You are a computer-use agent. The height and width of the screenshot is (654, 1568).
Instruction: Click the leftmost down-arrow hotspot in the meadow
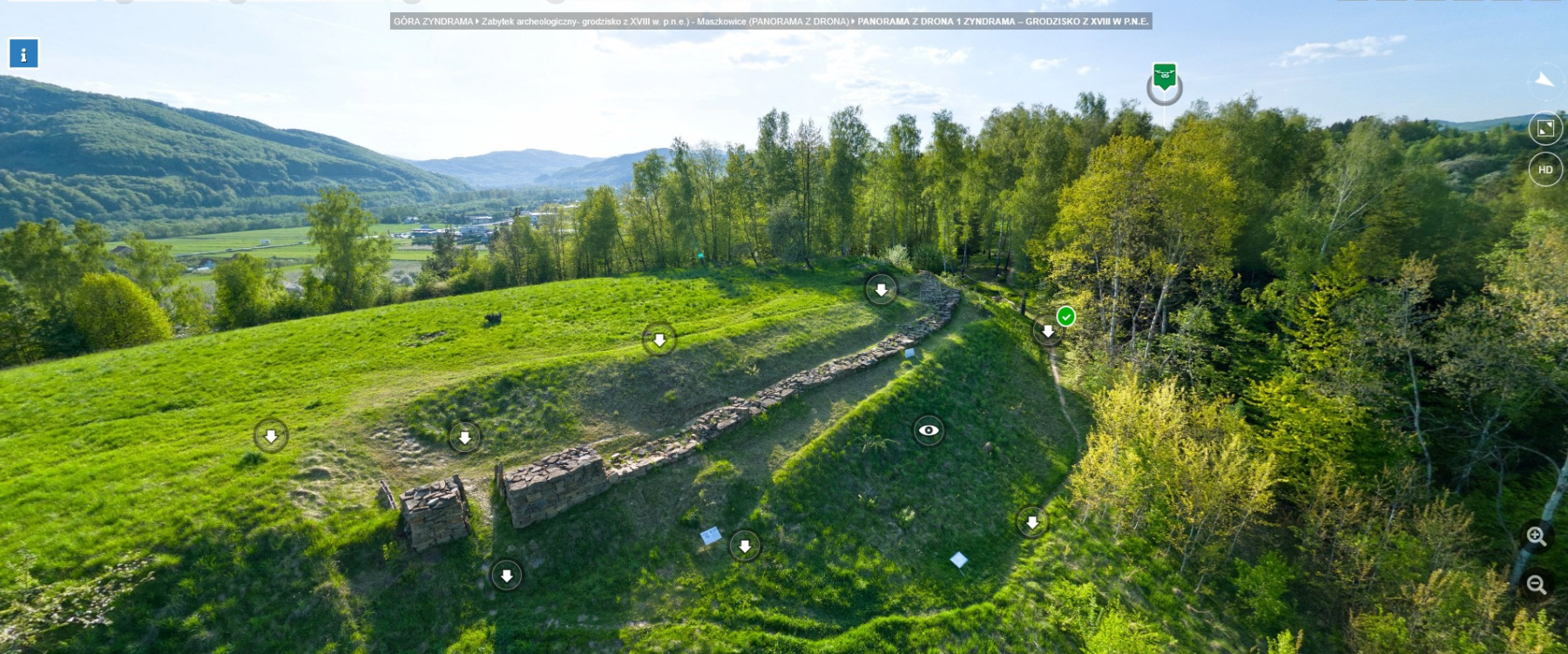(271, 435)
